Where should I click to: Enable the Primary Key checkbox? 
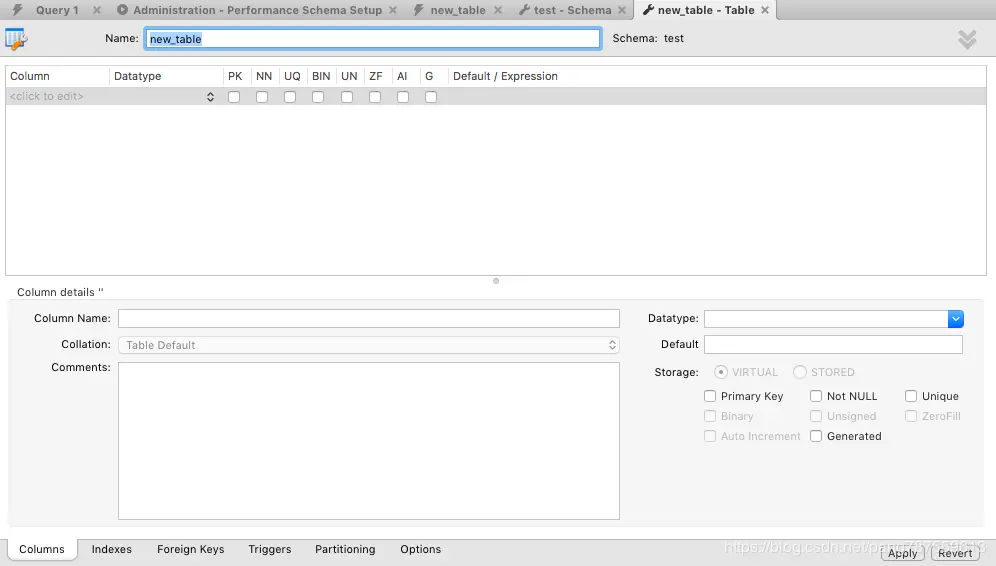pos(710,396)
